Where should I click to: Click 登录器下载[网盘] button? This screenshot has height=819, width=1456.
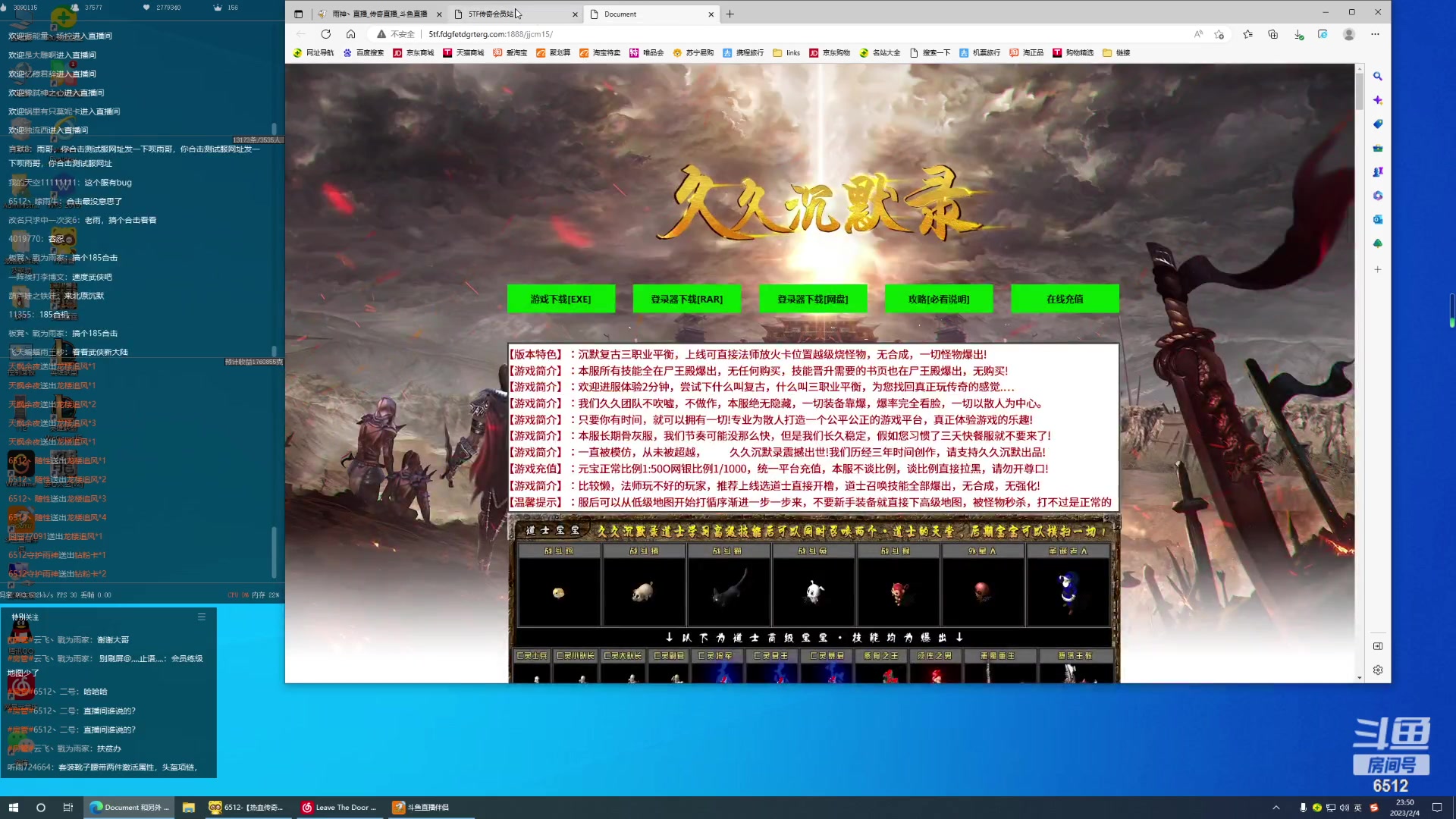click(x=813, y=298)
